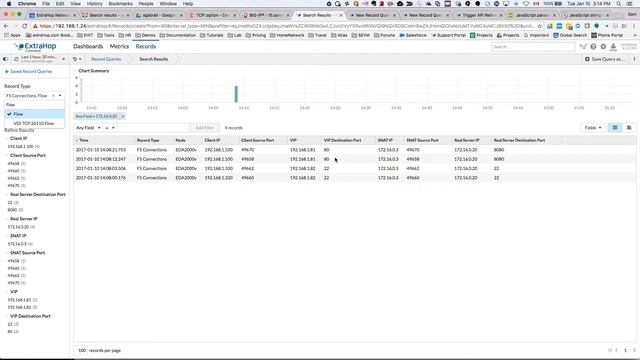Toggle the theme contrast icon beside time selector
The image size is (640, 360).
click(5, 59)
